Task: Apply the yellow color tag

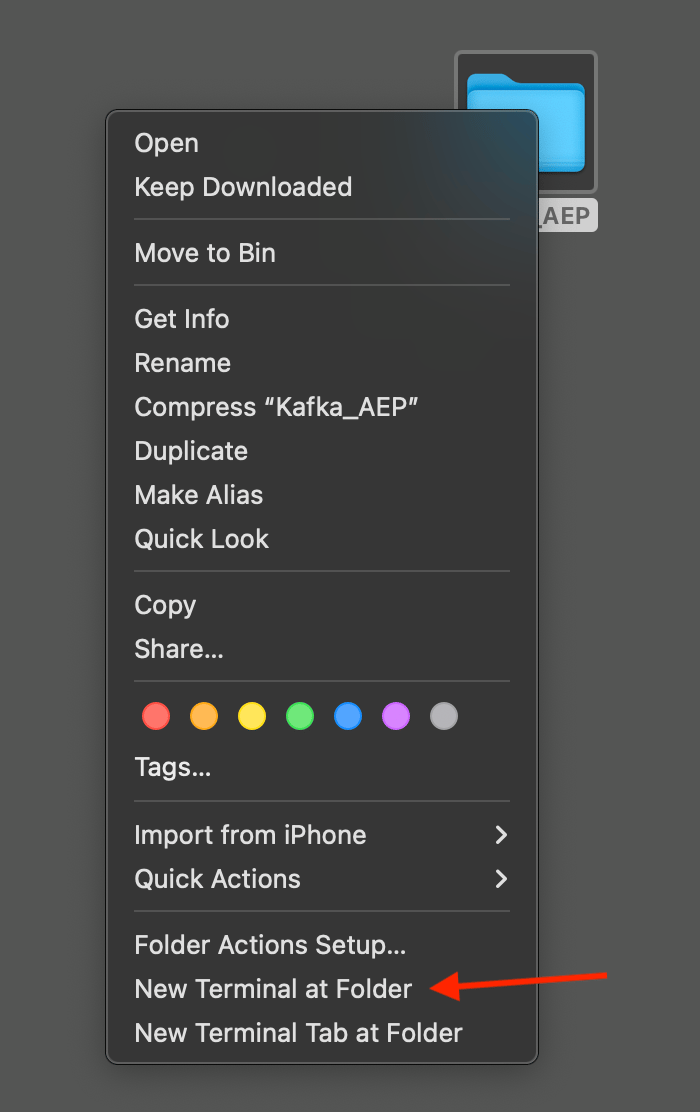Action: click(252, 716)
